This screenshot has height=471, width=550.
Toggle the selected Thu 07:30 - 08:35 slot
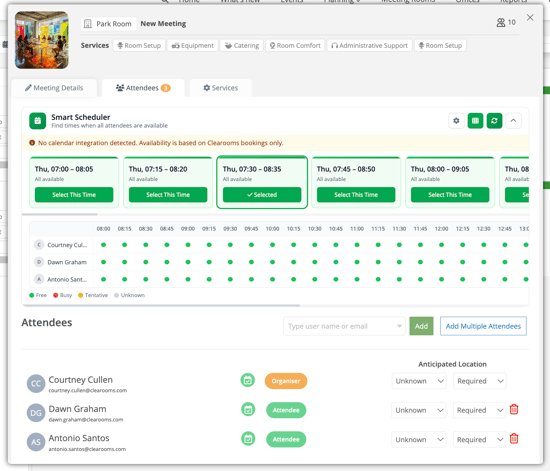(262, 195)
